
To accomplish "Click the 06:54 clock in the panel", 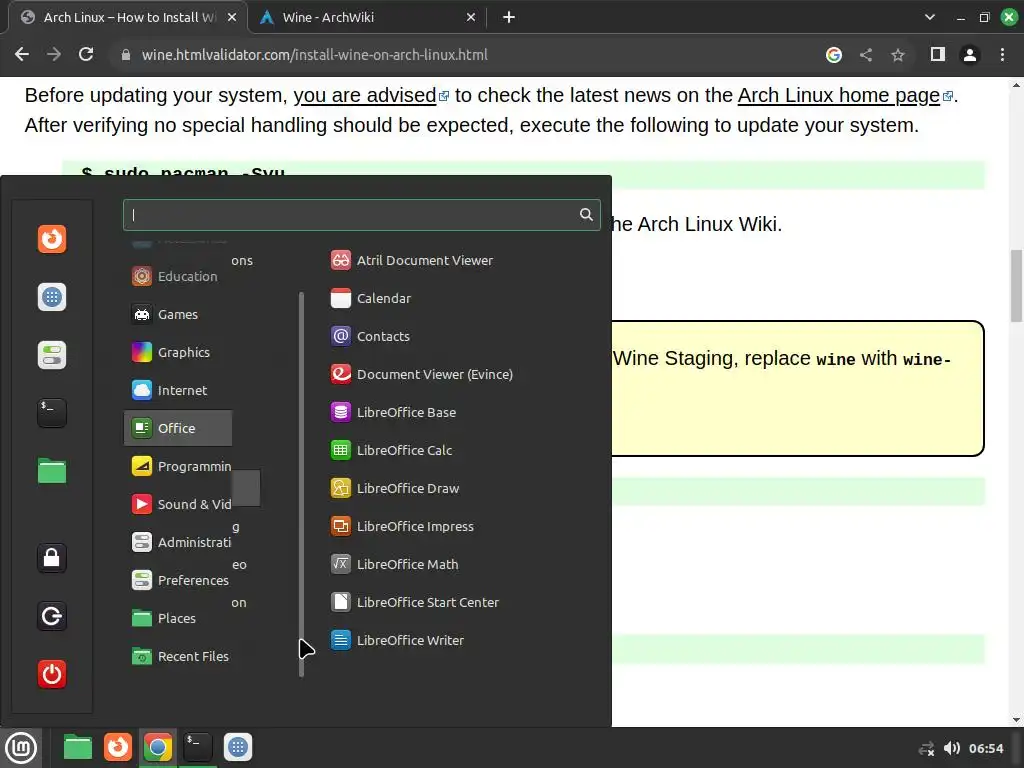I will click(x=986, y=748).
